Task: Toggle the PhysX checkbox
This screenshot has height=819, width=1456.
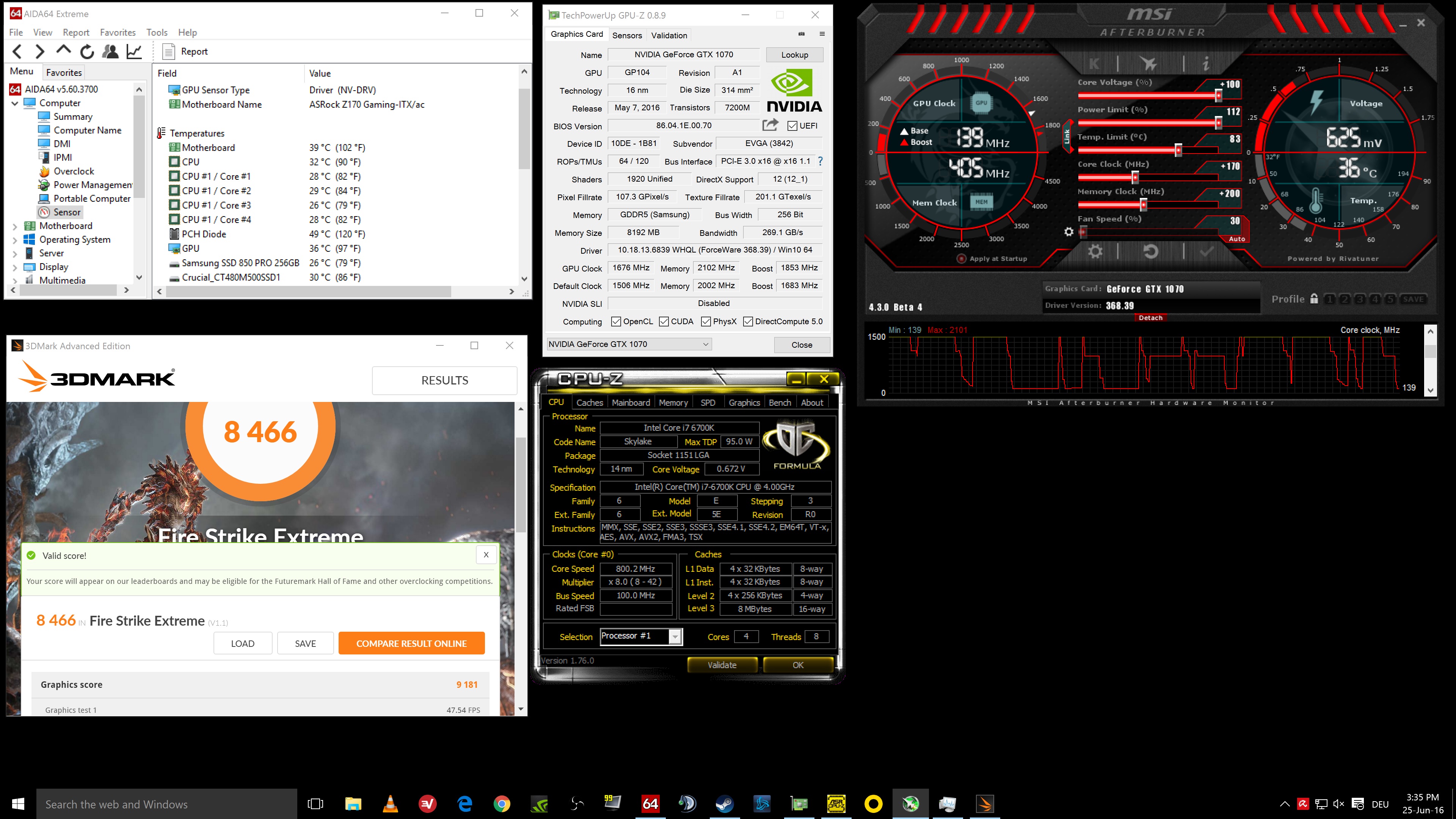Action: click(x=706, y=322)
